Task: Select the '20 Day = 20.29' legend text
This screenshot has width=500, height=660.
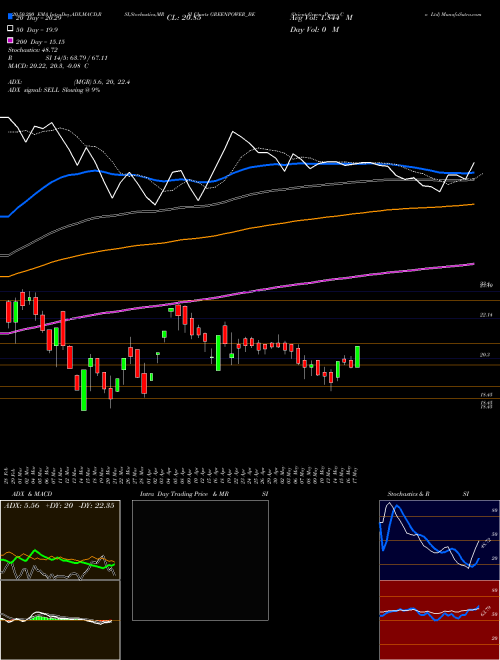Action: (39, 18)
